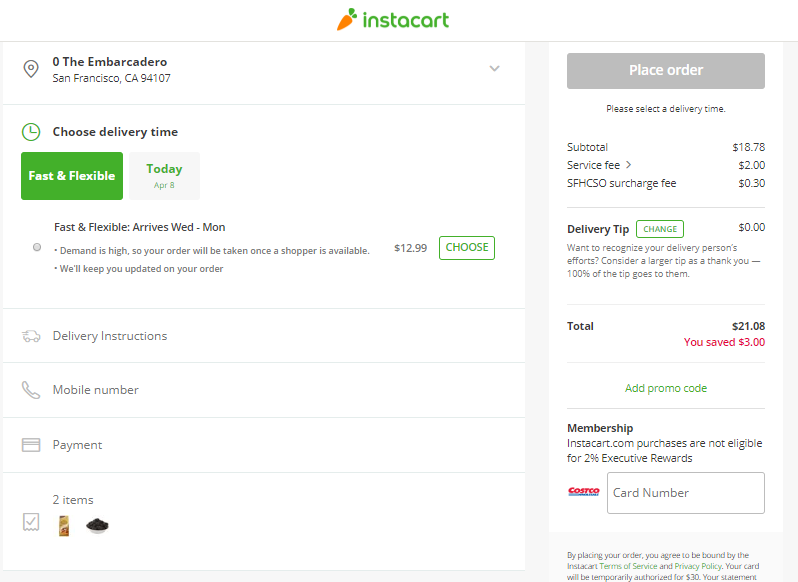Click the Place order button

point(666,71)
